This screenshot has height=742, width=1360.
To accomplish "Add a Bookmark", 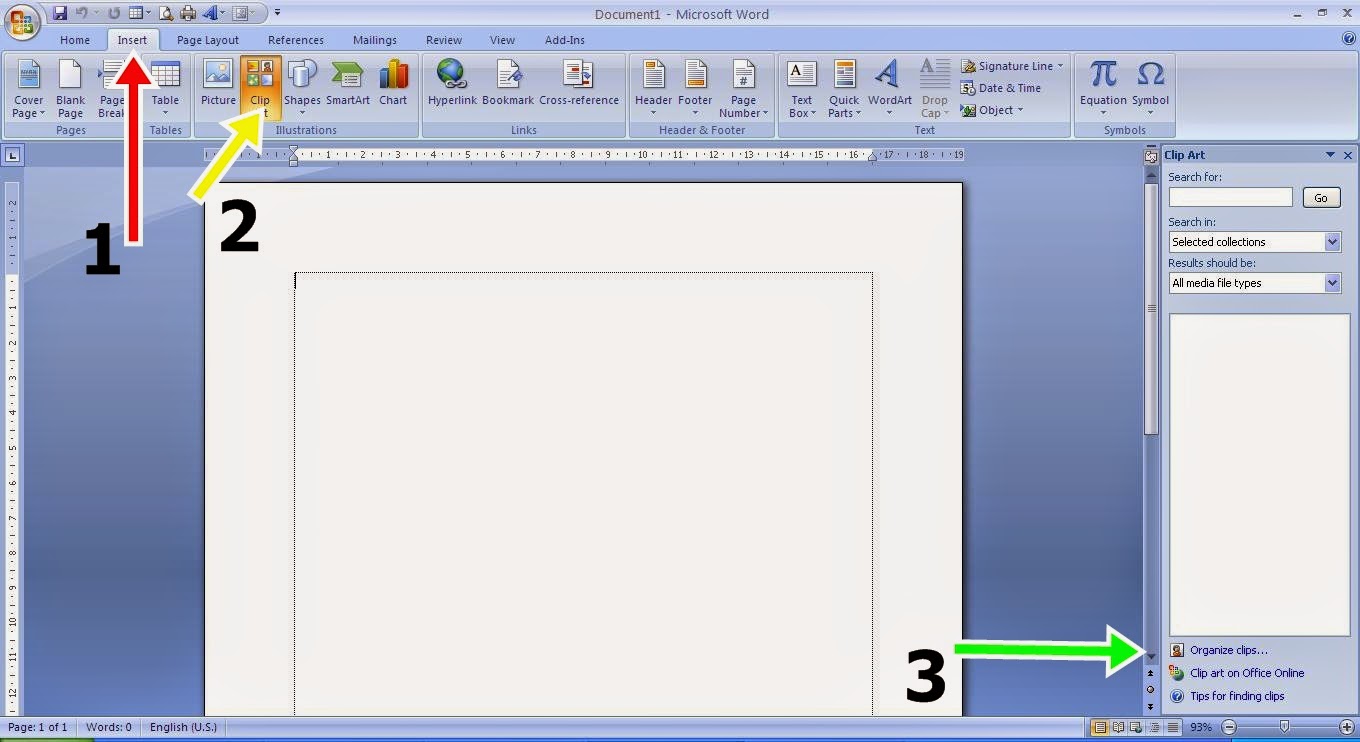I will click(508, 83).
